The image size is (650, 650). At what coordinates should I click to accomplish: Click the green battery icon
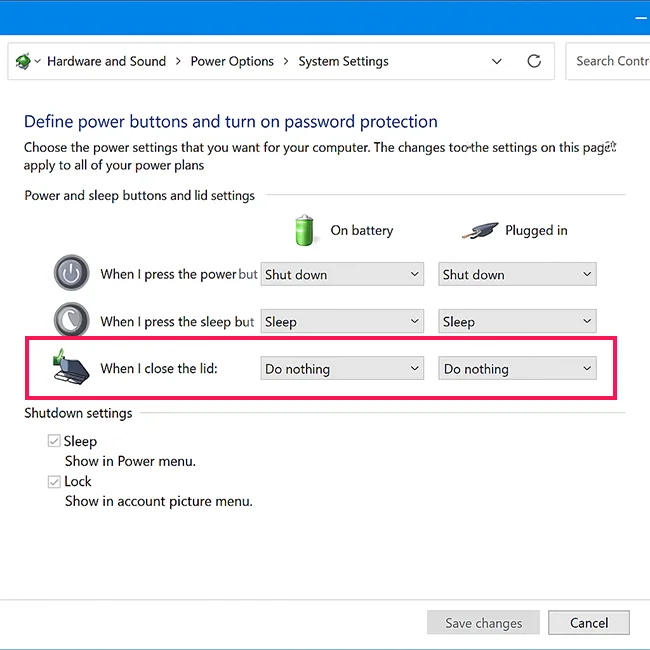[304, 230]
